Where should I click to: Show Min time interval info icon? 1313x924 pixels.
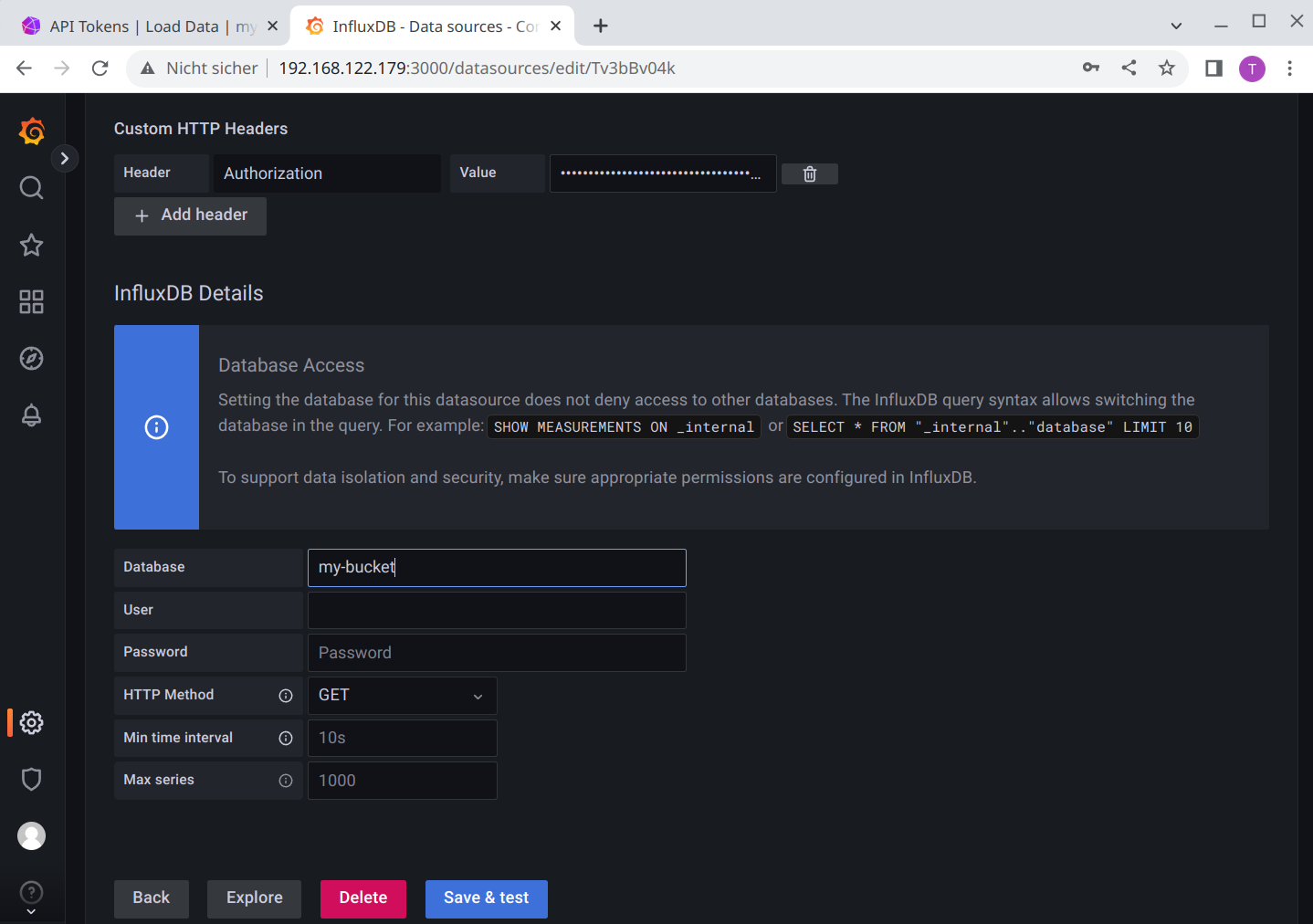(286, 738)
